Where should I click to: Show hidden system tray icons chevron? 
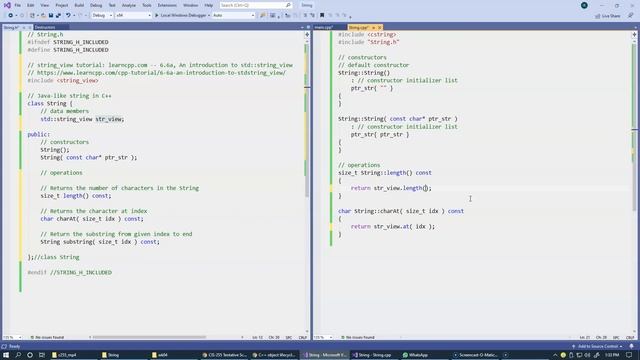coord(555,355)
